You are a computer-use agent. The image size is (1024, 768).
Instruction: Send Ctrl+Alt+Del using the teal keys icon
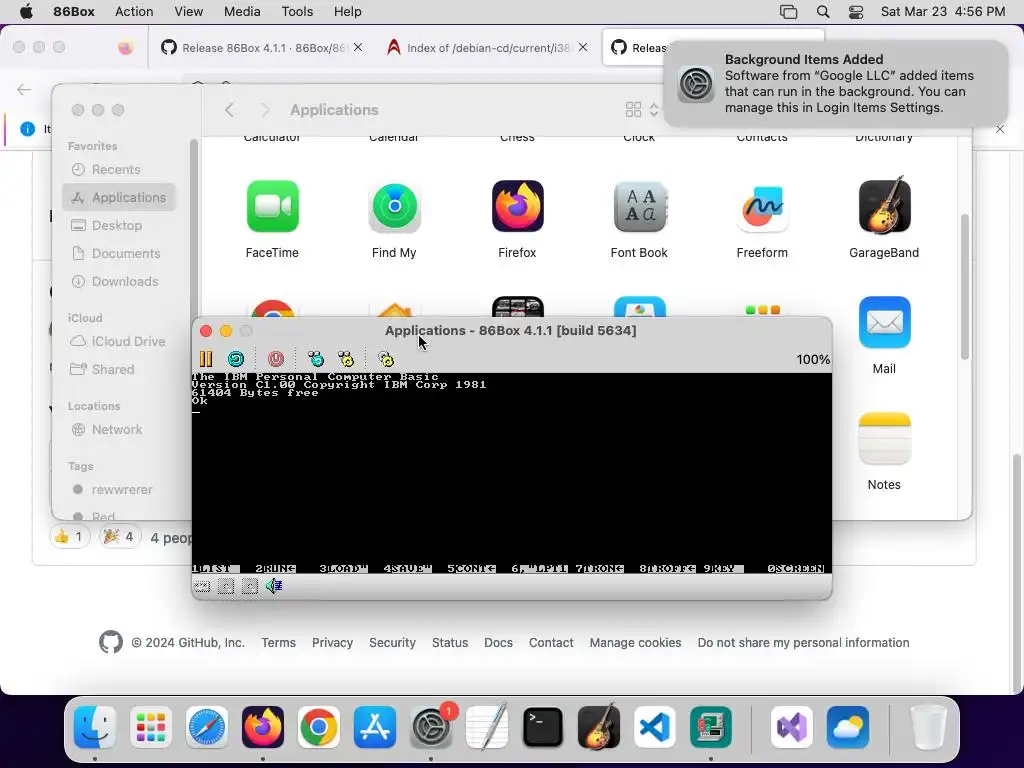(315, 359)
